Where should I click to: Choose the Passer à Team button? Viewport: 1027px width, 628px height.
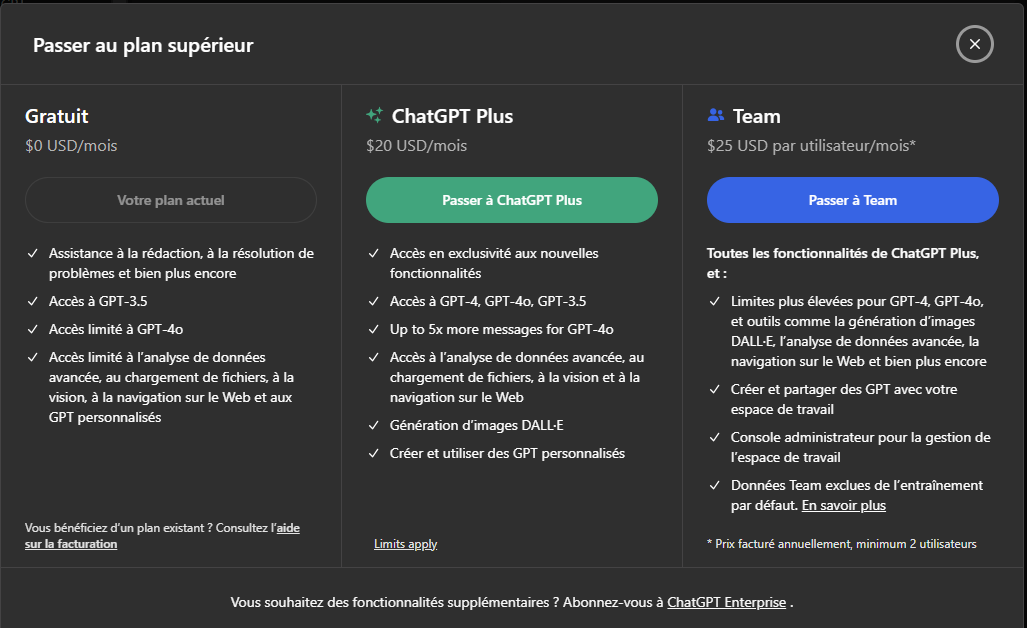[x=852, y=200]
